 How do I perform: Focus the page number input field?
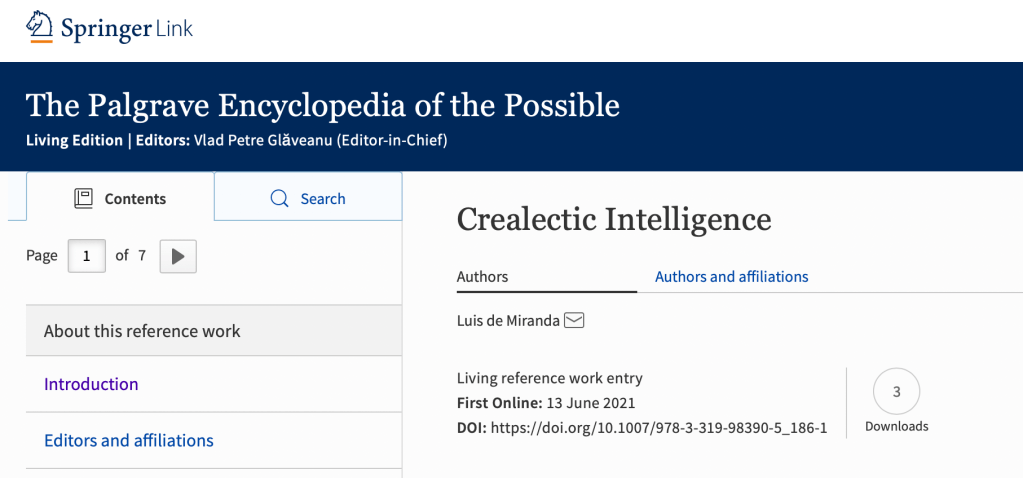coord(87,256)
